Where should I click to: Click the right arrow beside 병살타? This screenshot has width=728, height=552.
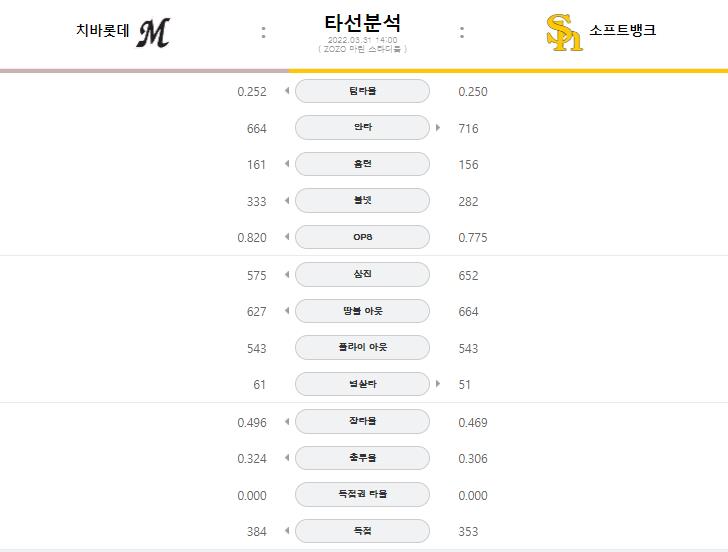(438, 383)
